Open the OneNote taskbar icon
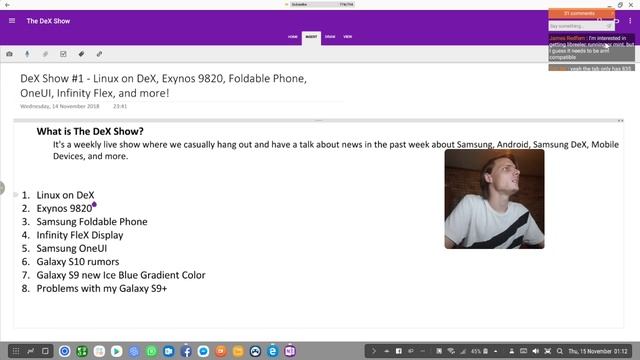 290,351
